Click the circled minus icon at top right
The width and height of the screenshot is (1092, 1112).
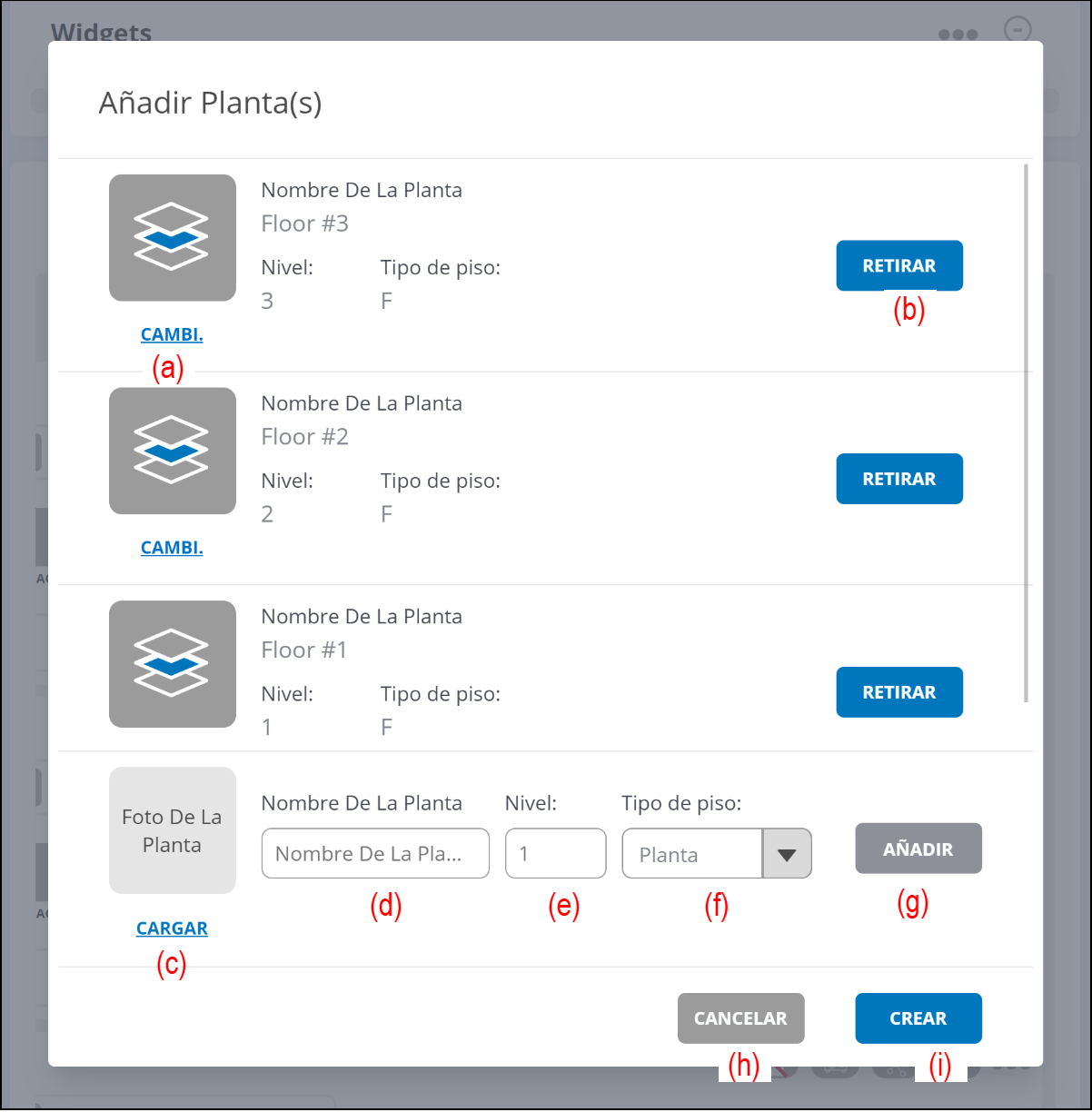[1018, 29]
